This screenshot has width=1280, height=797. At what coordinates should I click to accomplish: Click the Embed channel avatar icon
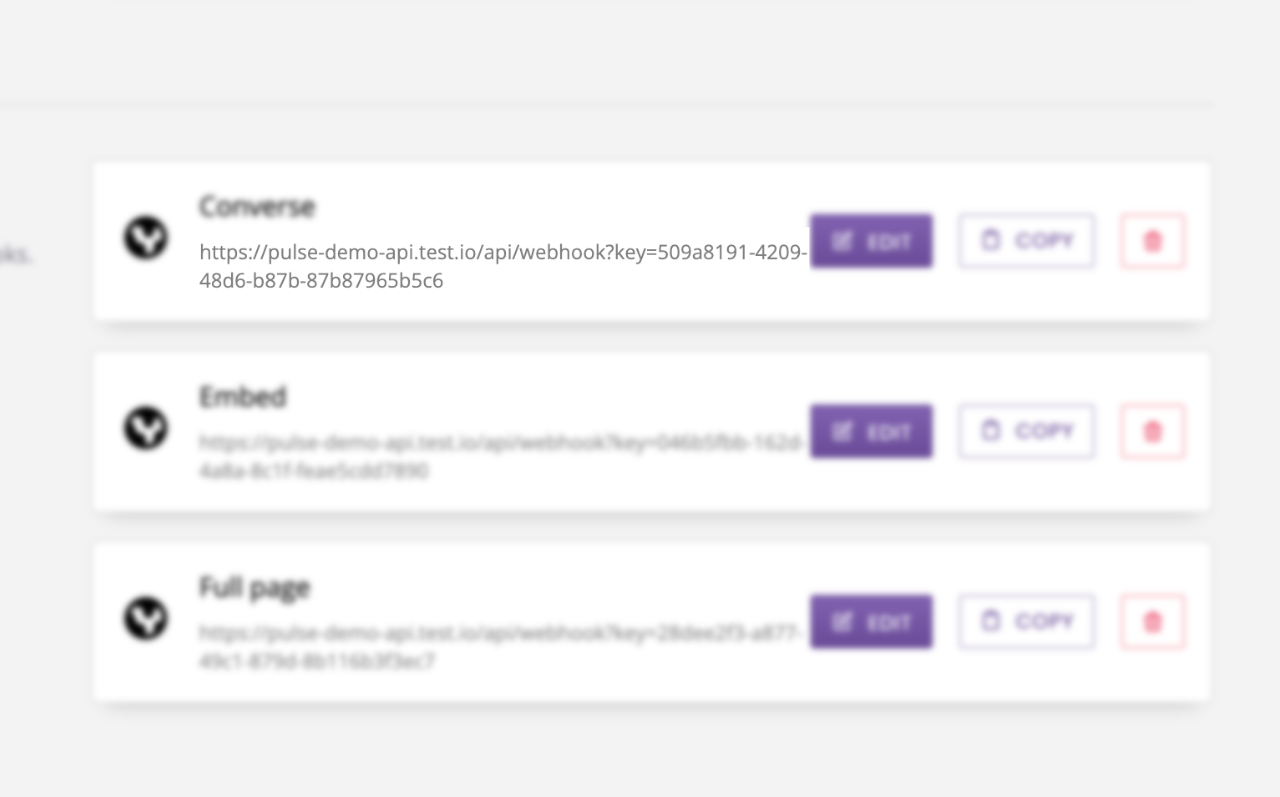pos(145,430)
